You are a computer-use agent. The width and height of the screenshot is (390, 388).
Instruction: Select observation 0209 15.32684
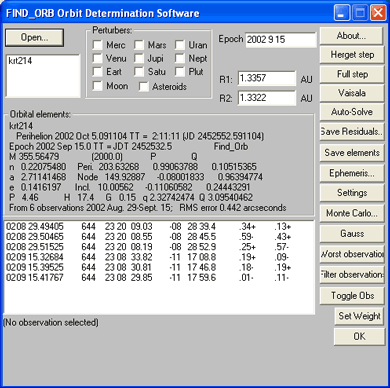tap(159, 257)
